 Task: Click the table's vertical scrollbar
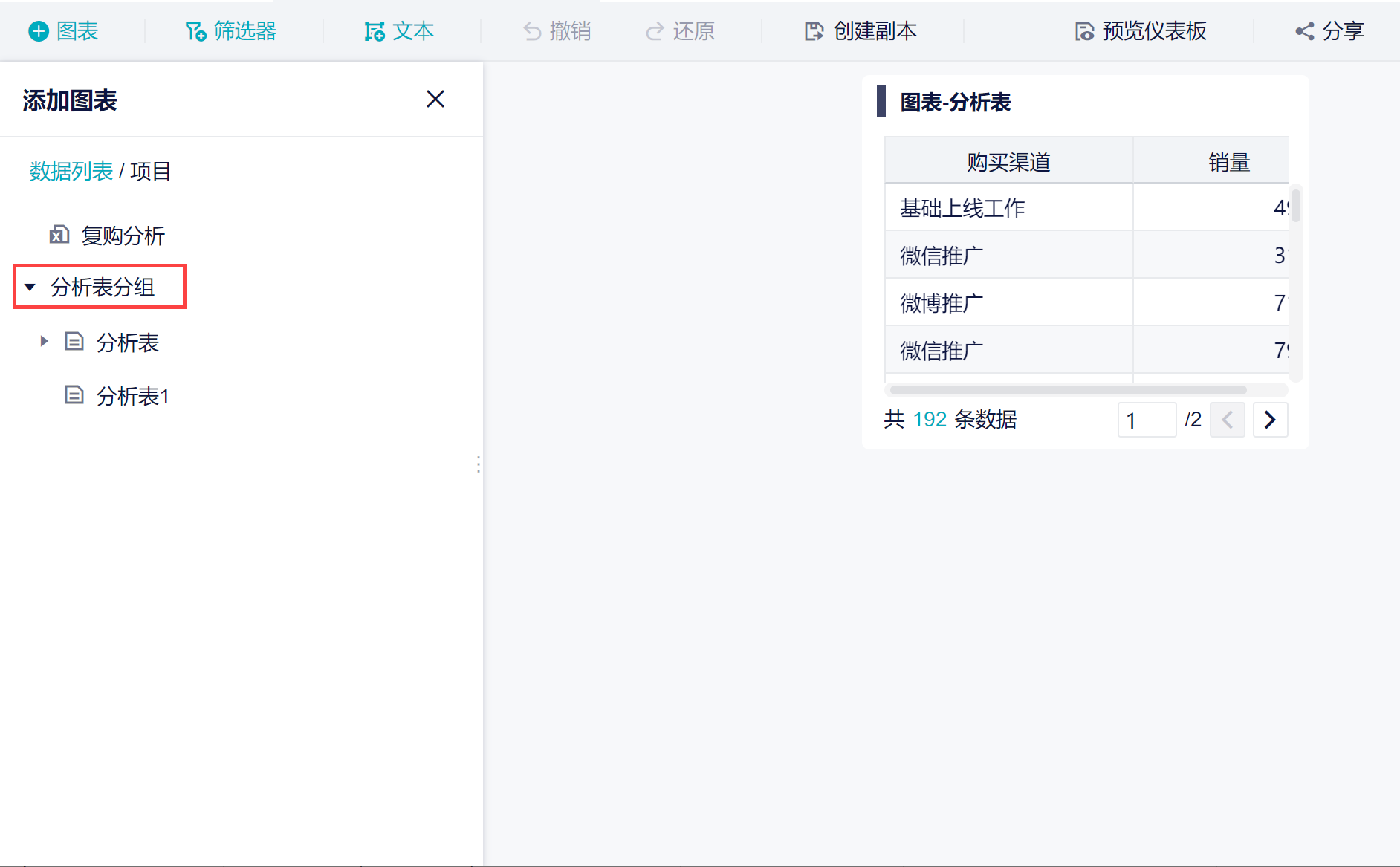[x=1296, y=207]
